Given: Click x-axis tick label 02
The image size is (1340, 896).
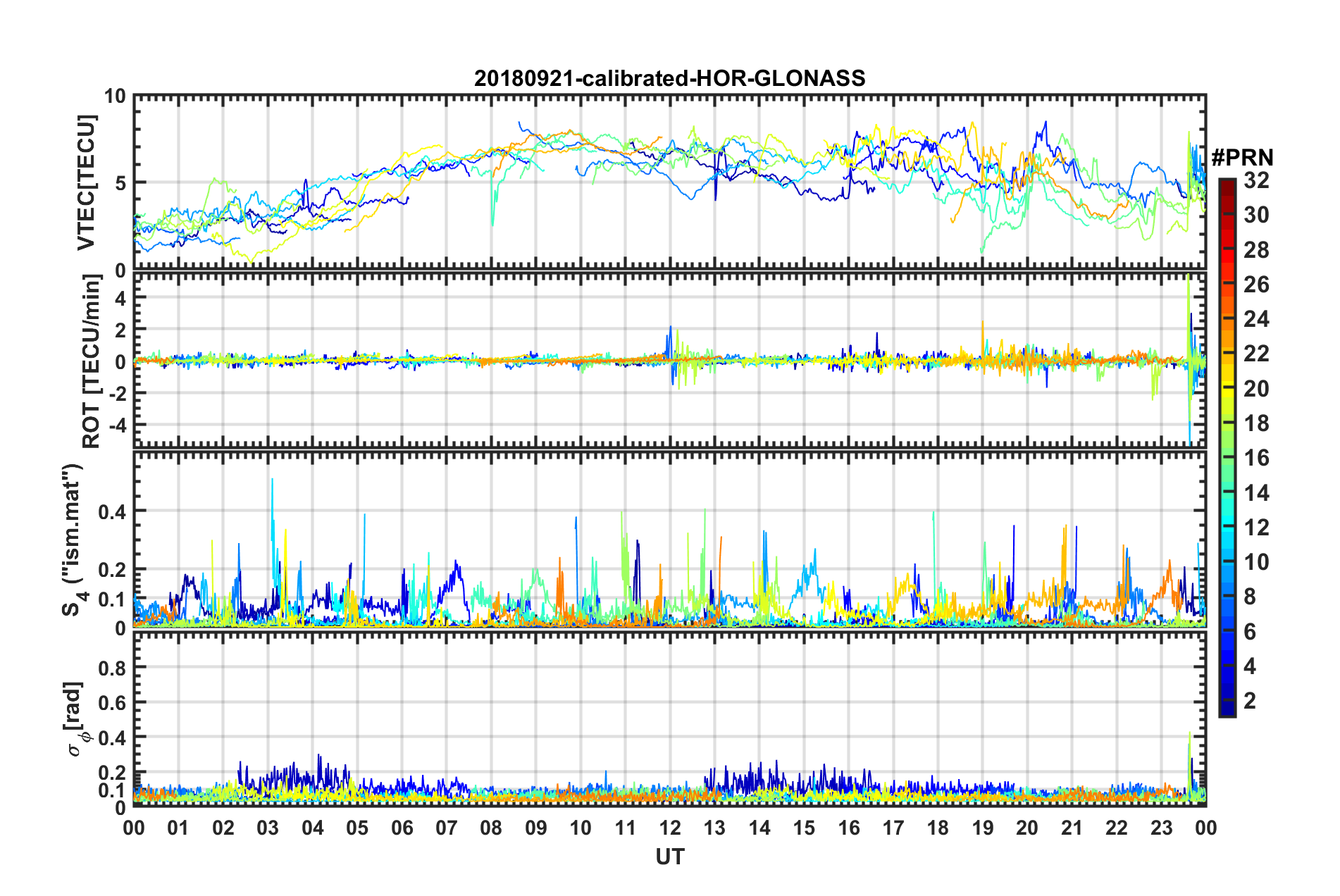Looking at the screenshot, I should pos(223,828).
